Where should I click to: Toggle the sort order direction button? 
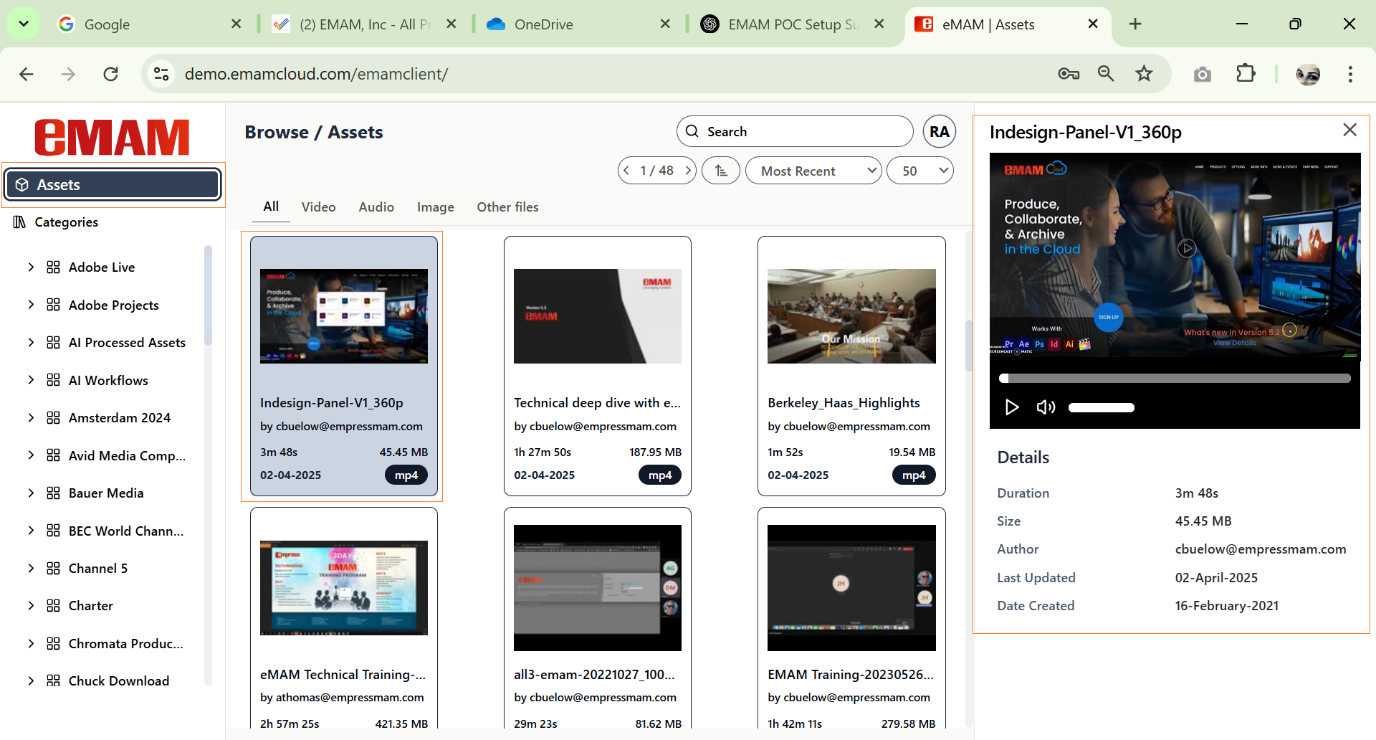[x=721, y=171]
